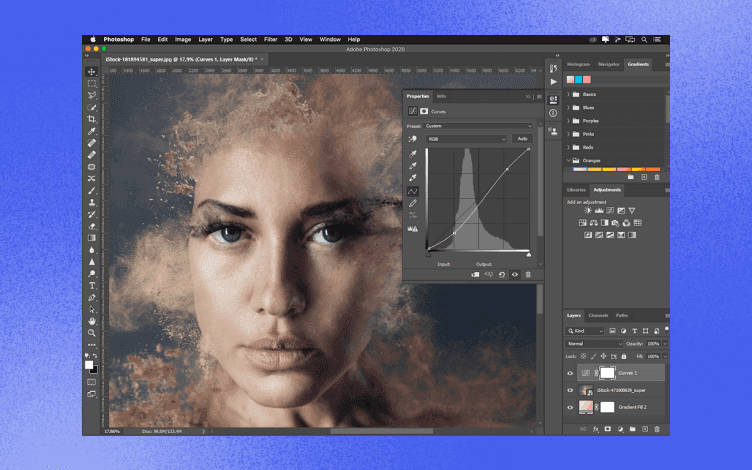
Task: Hide the Gradient Fill 2 layer
Action: pos(570,408)
